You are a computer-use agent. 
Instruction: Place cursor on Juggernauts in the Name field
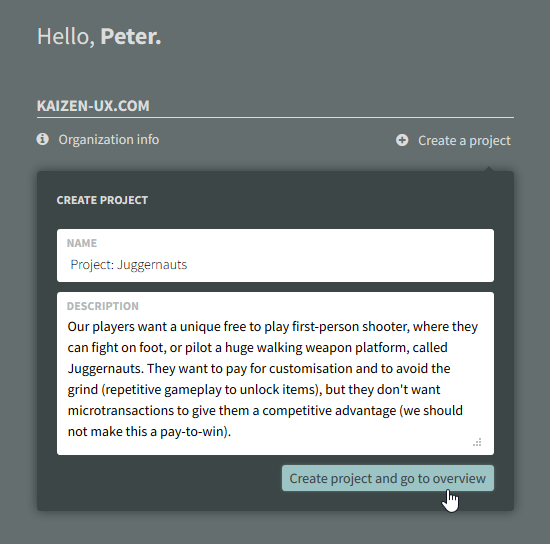coord(152,265)
